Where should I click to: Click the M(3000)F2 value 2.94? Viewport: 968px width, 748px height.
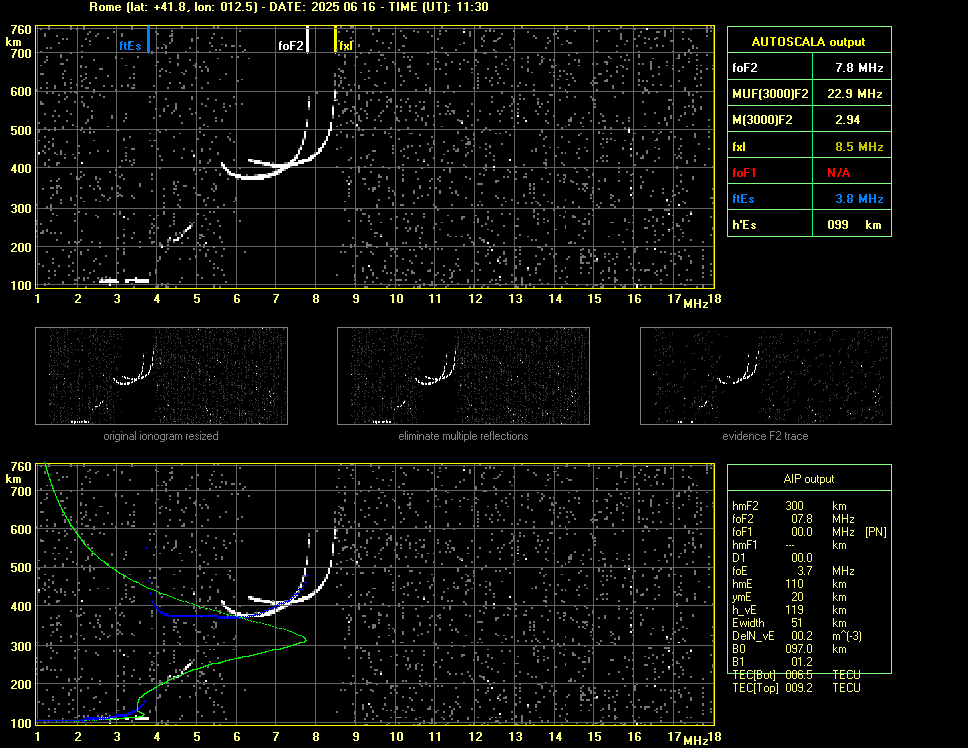(x=848, y=120)
